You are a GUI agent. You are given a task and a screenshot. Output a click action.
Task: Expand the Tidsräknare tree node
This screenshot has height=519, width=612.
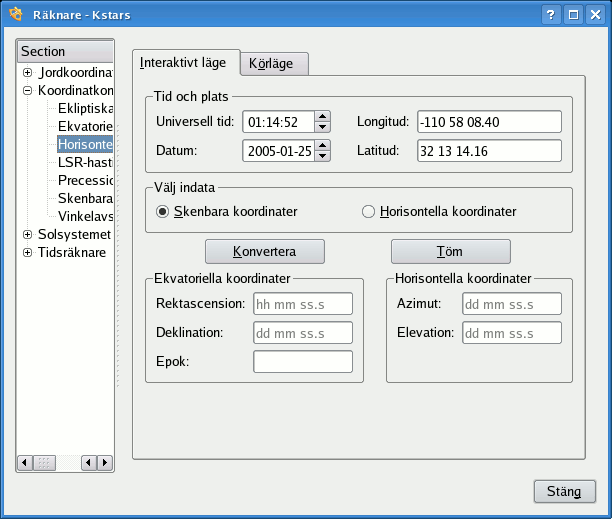click(27, 252)
